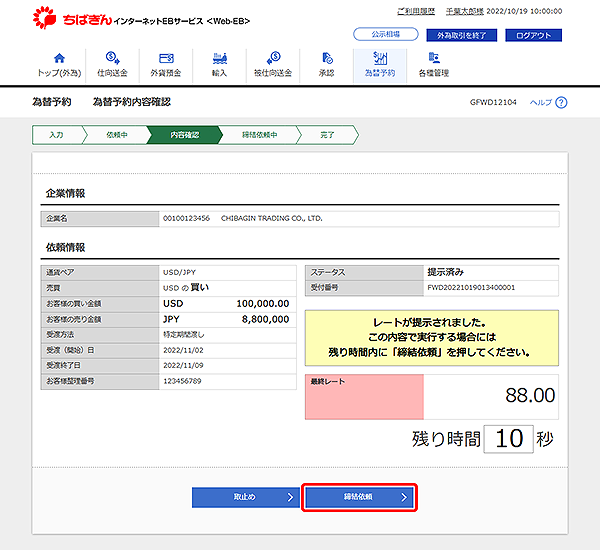Click the currency pair value USD/JPY
The height and width of the screenshot is (550, 600).
tap(179, 273)
